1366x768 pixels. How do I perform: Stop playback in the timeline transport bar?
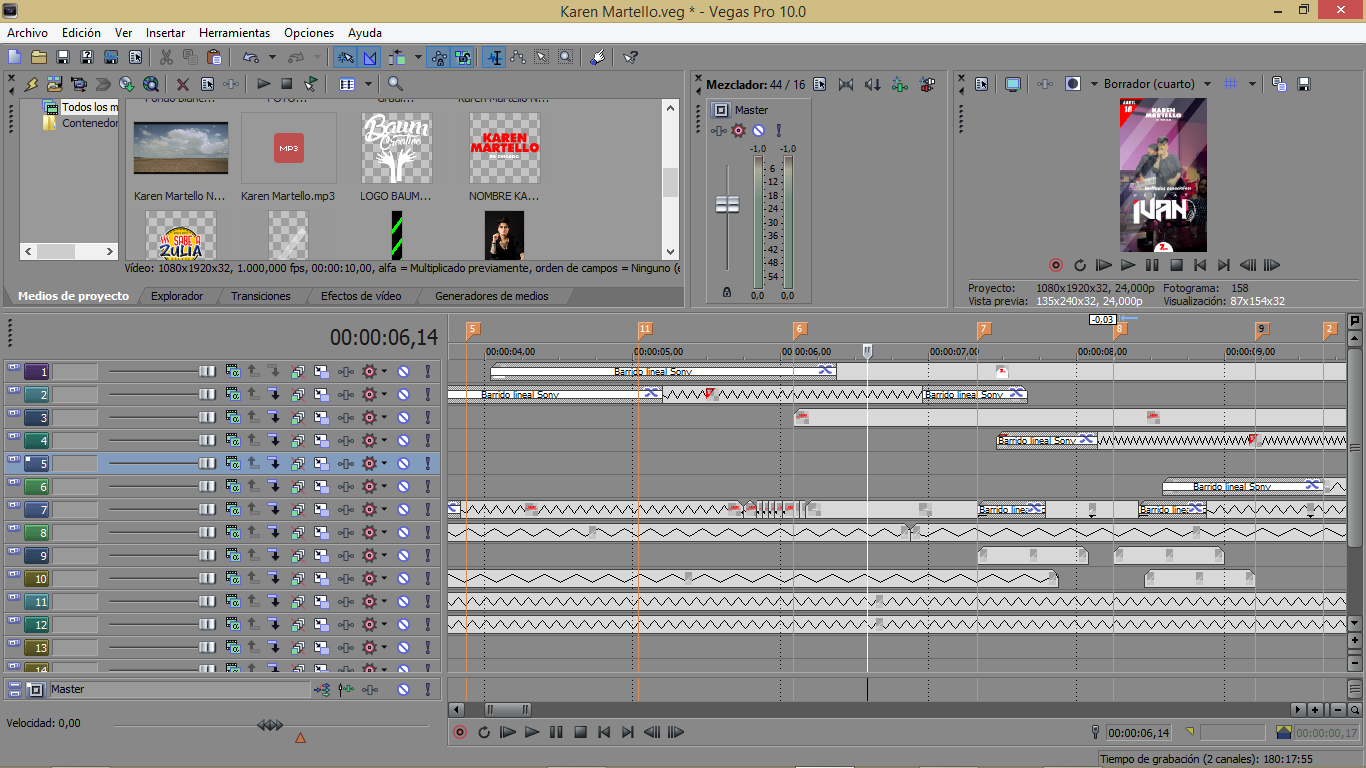tap(580, 732)
